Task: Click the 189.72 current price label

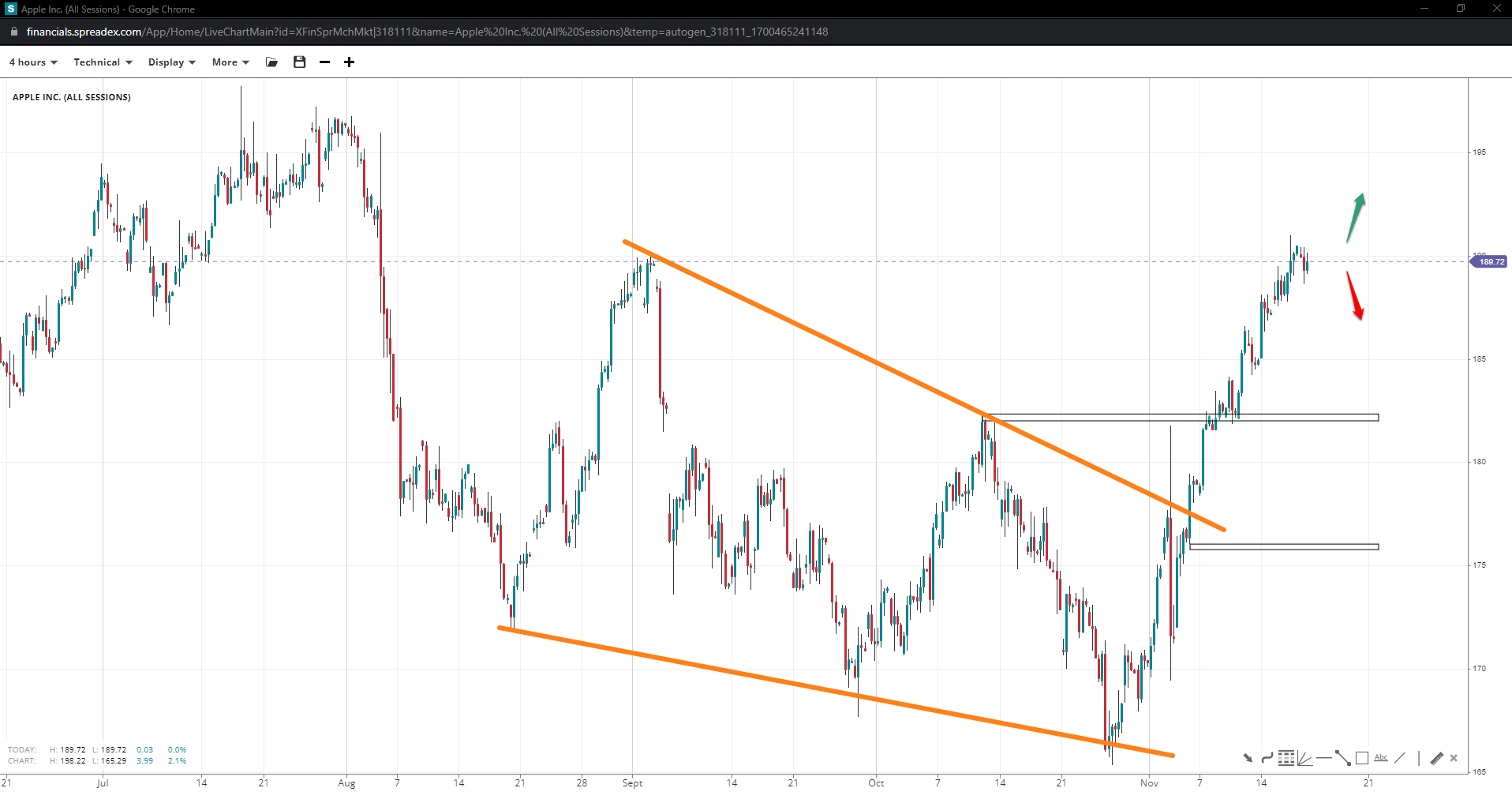Action: (x=1490, y=261)
